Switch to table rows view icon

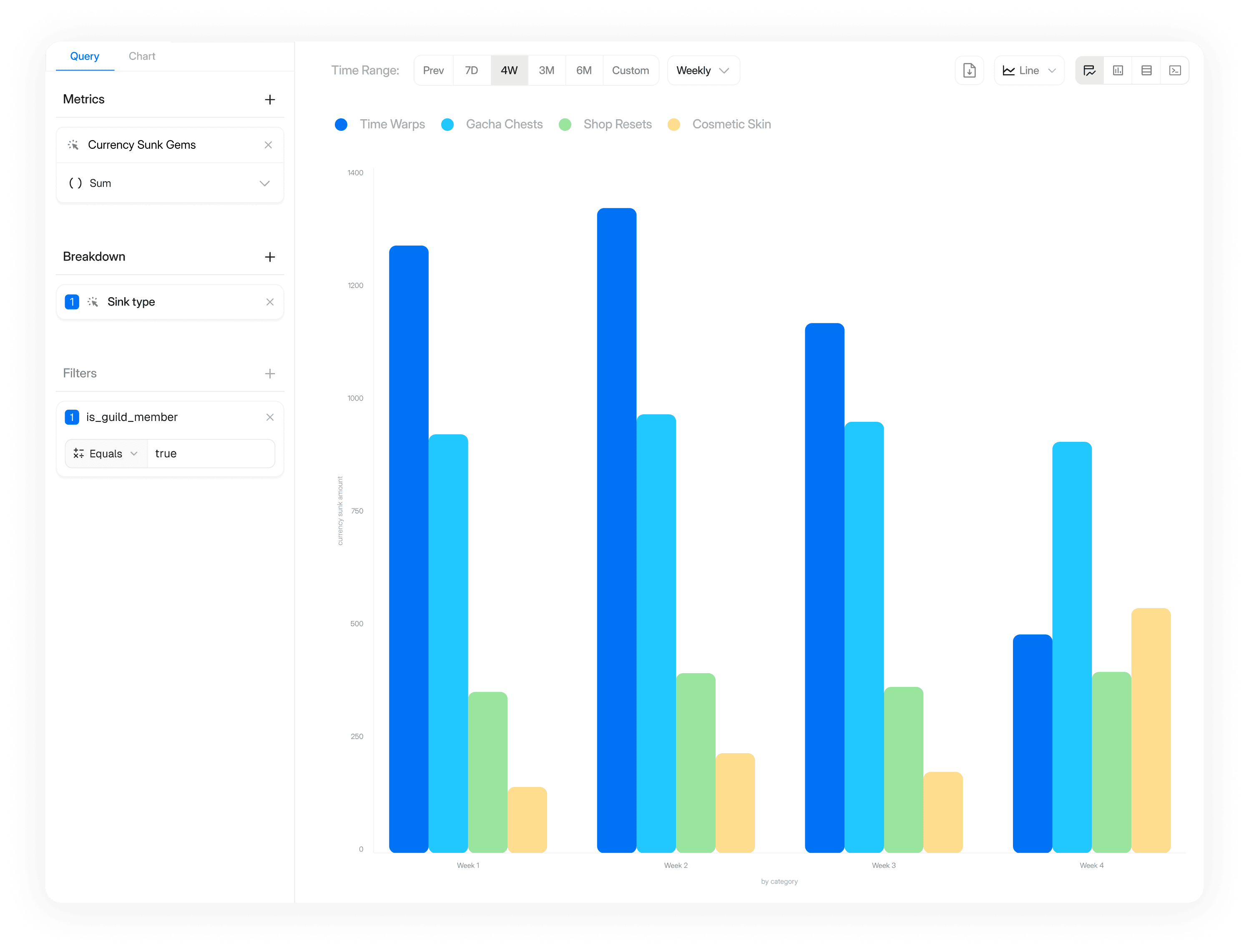click(x=1146, y=70)
